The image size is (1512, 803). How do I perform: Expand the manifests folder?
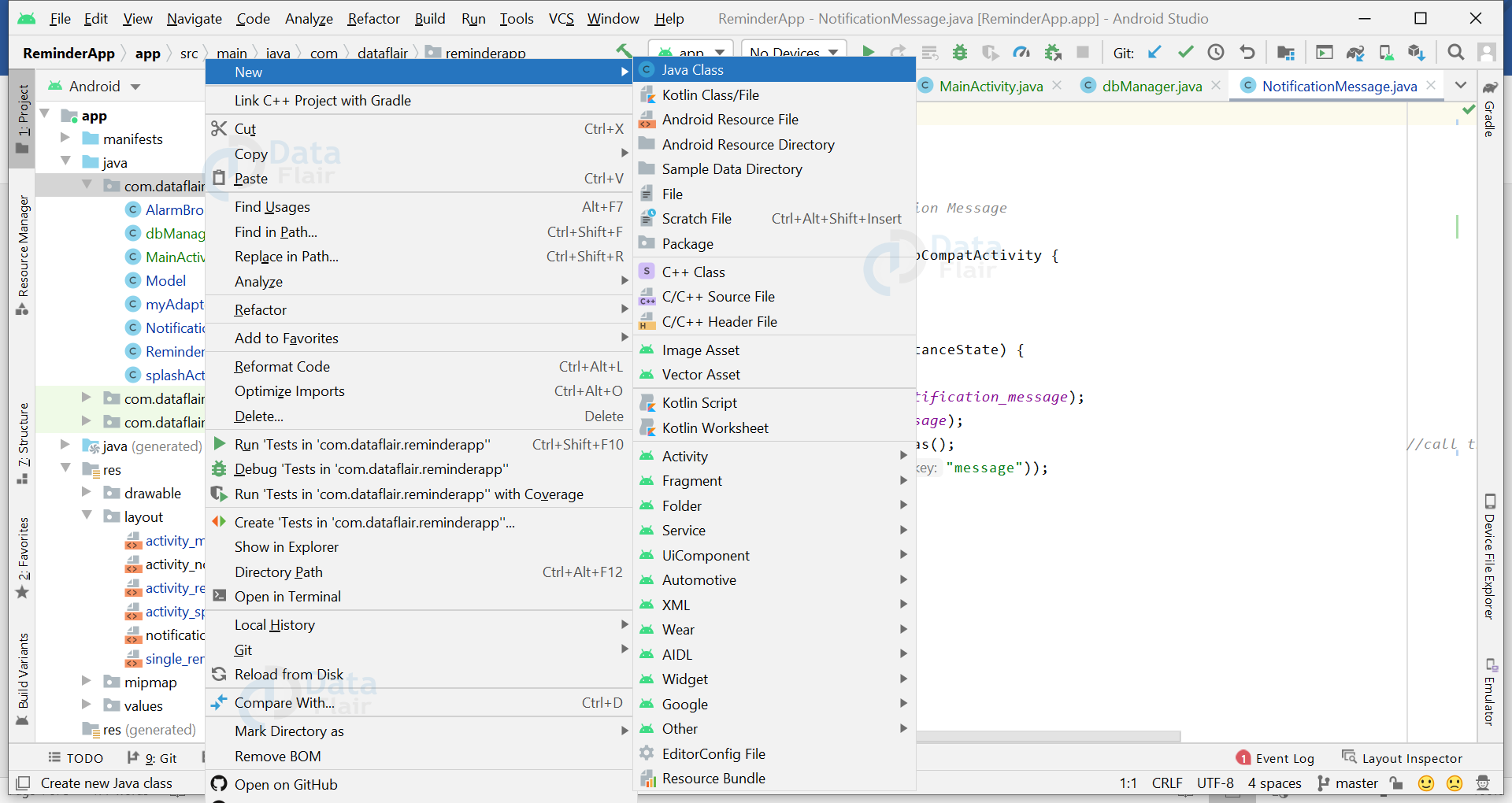pyautogui.click(x=65, y=138)
